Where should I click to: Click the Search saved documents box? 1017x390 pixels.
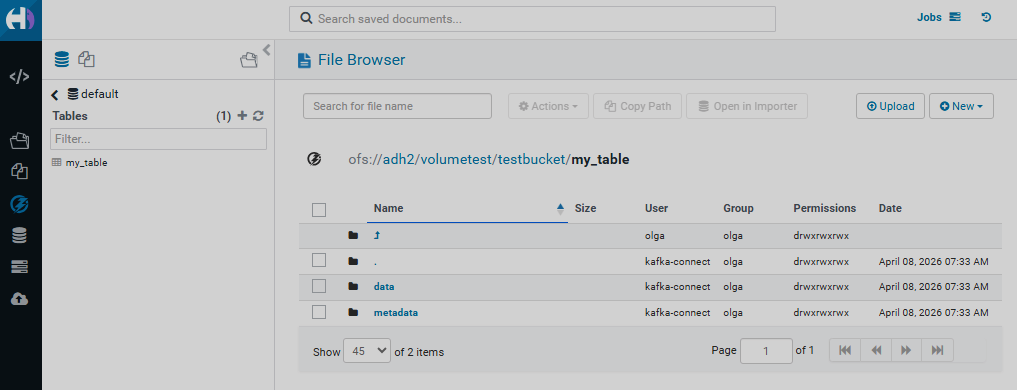(x=532, y=19)
